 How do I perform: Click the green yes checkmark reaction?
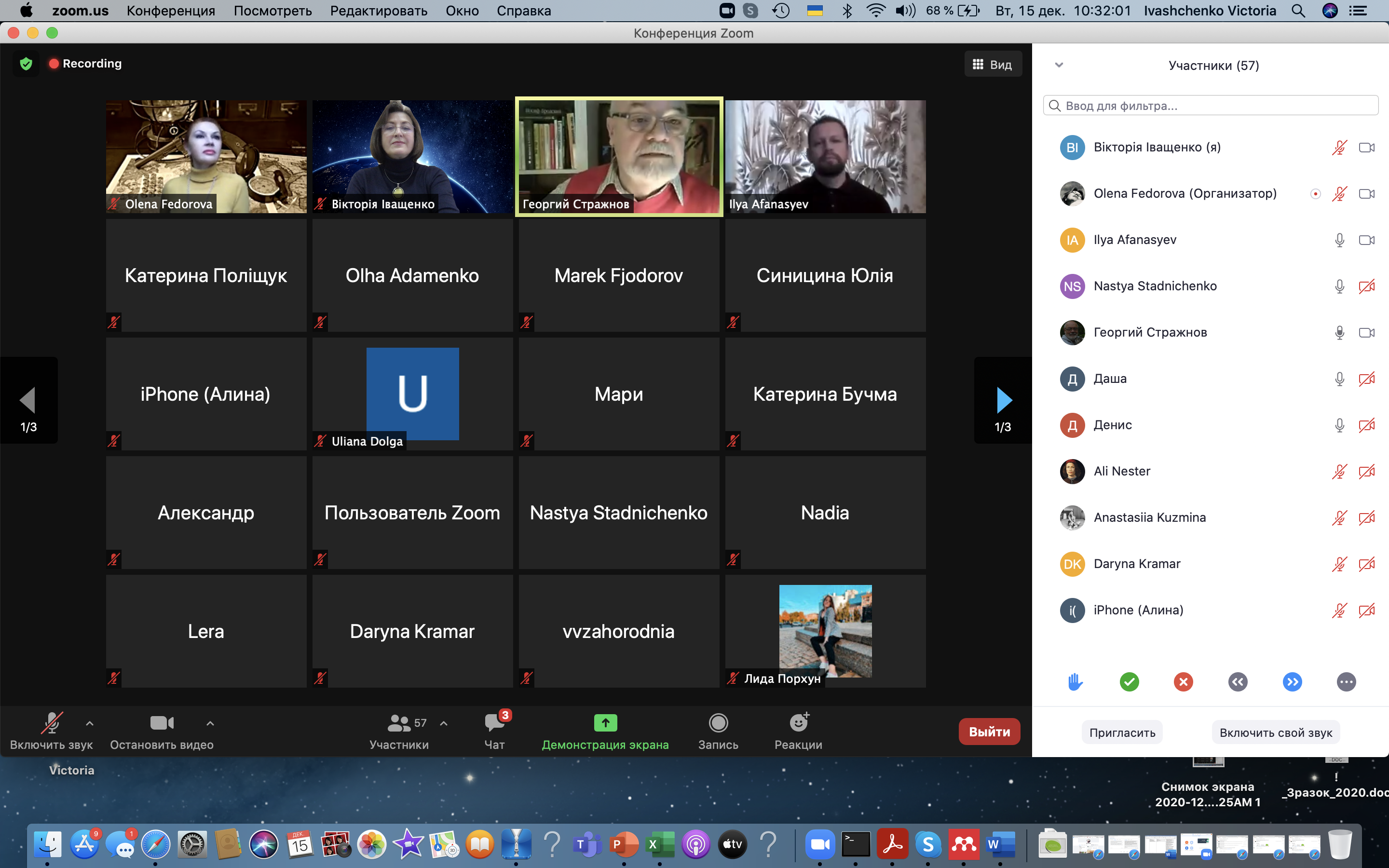click(1129, 681)
